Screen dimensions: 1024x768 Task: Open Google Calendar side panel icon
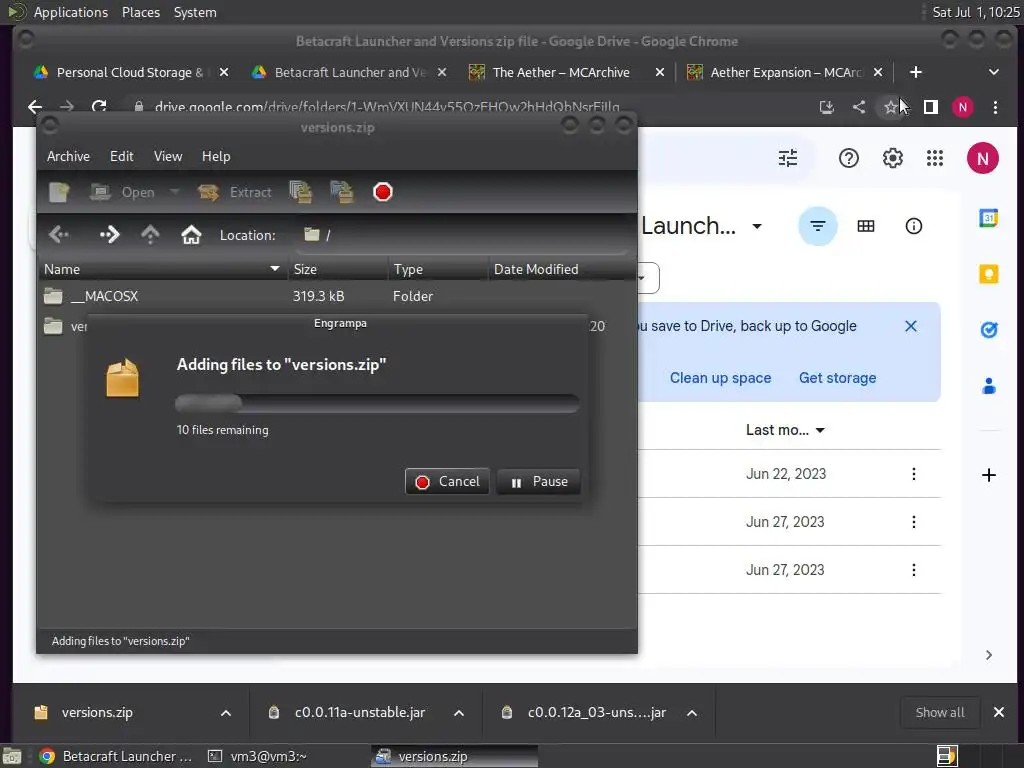click(989, 218)
